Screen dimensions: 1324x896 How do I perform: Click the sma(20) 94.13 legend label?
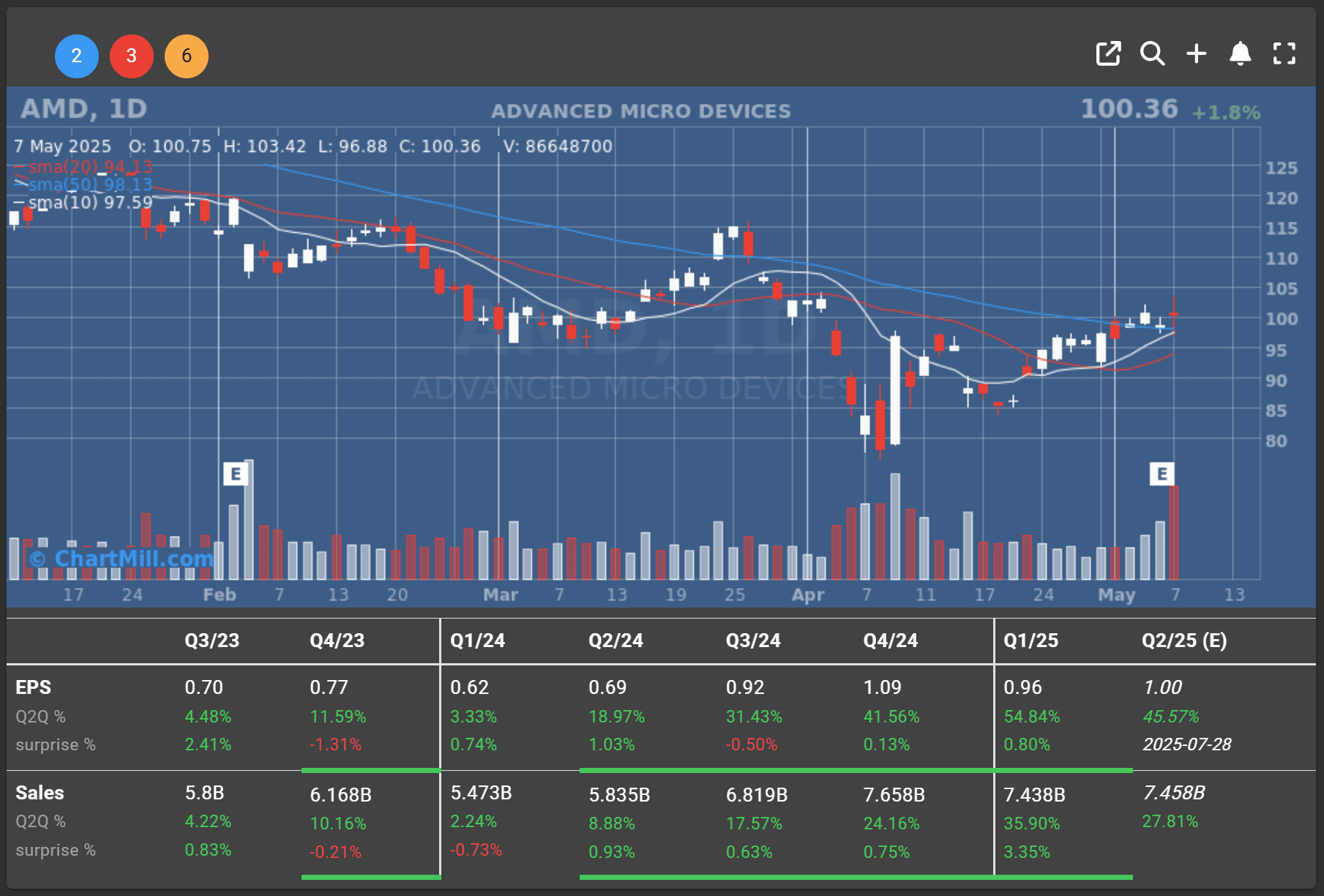(91, 167)
